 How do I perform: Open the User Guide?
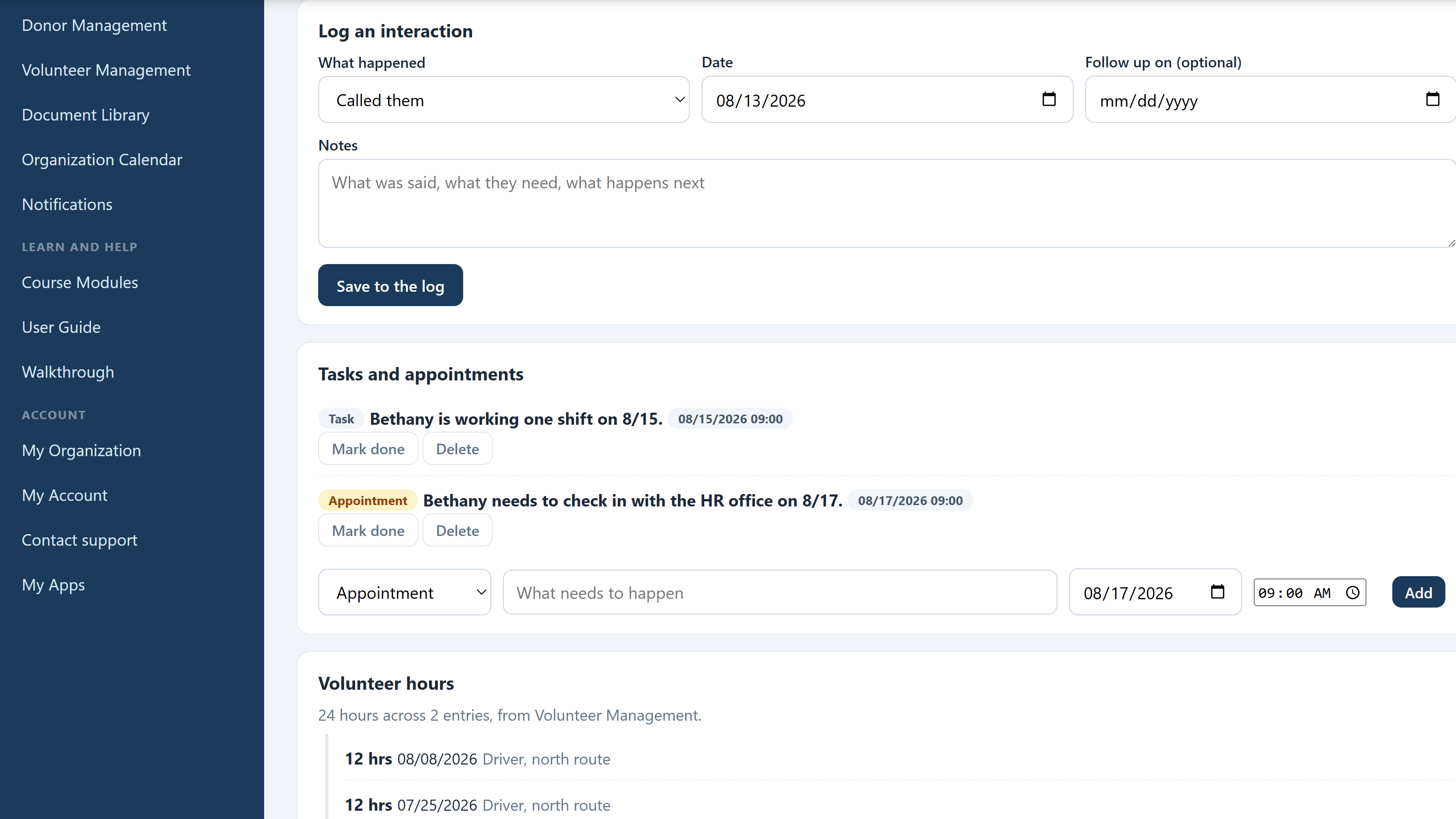(x=61, y=327)
